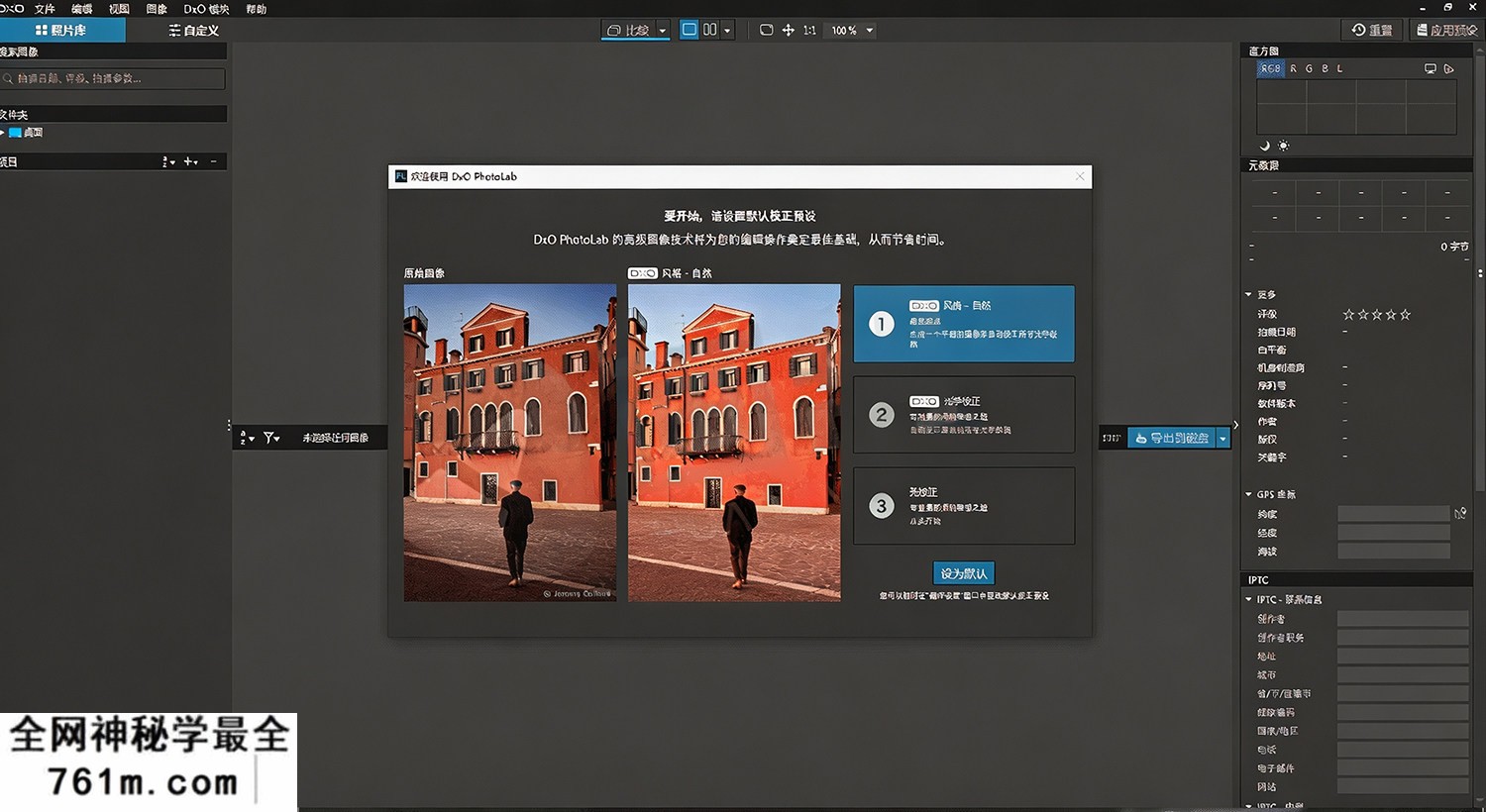
Task: Click the 应用预设 (Apply preset) button
Action: 1447,31
